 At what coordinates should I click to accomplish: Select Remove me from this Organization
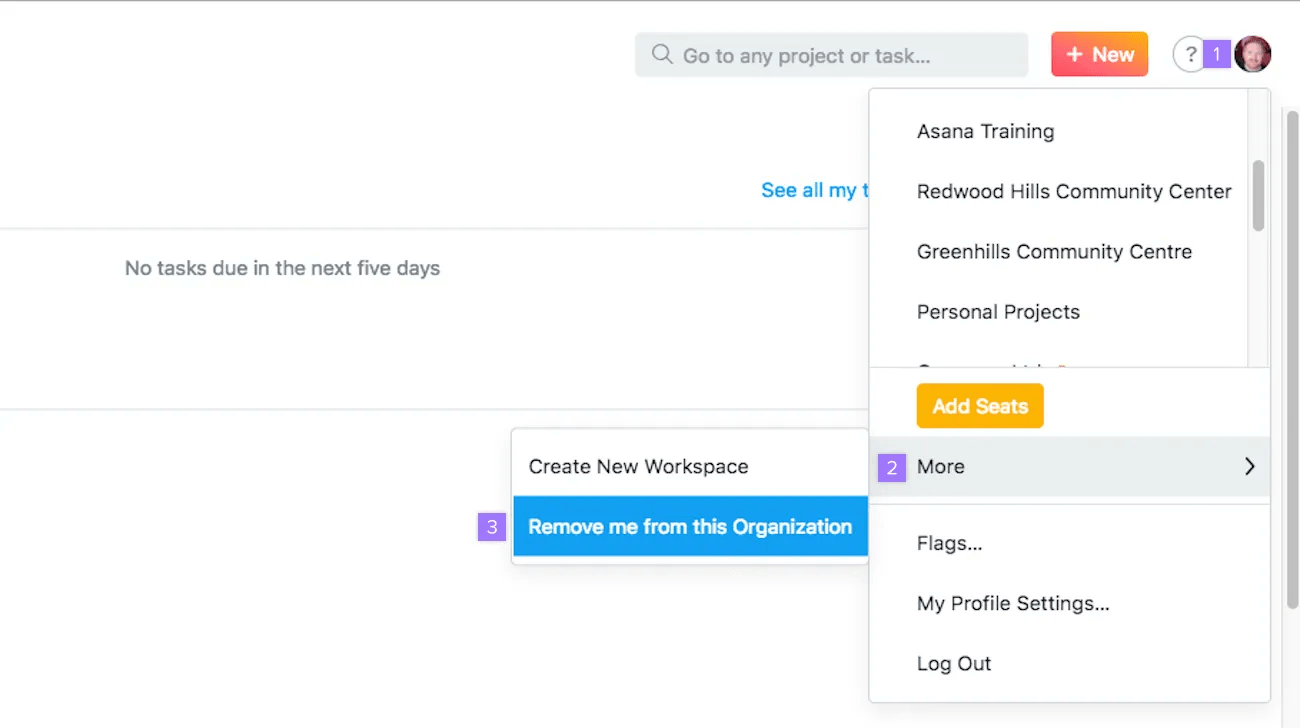690,526
